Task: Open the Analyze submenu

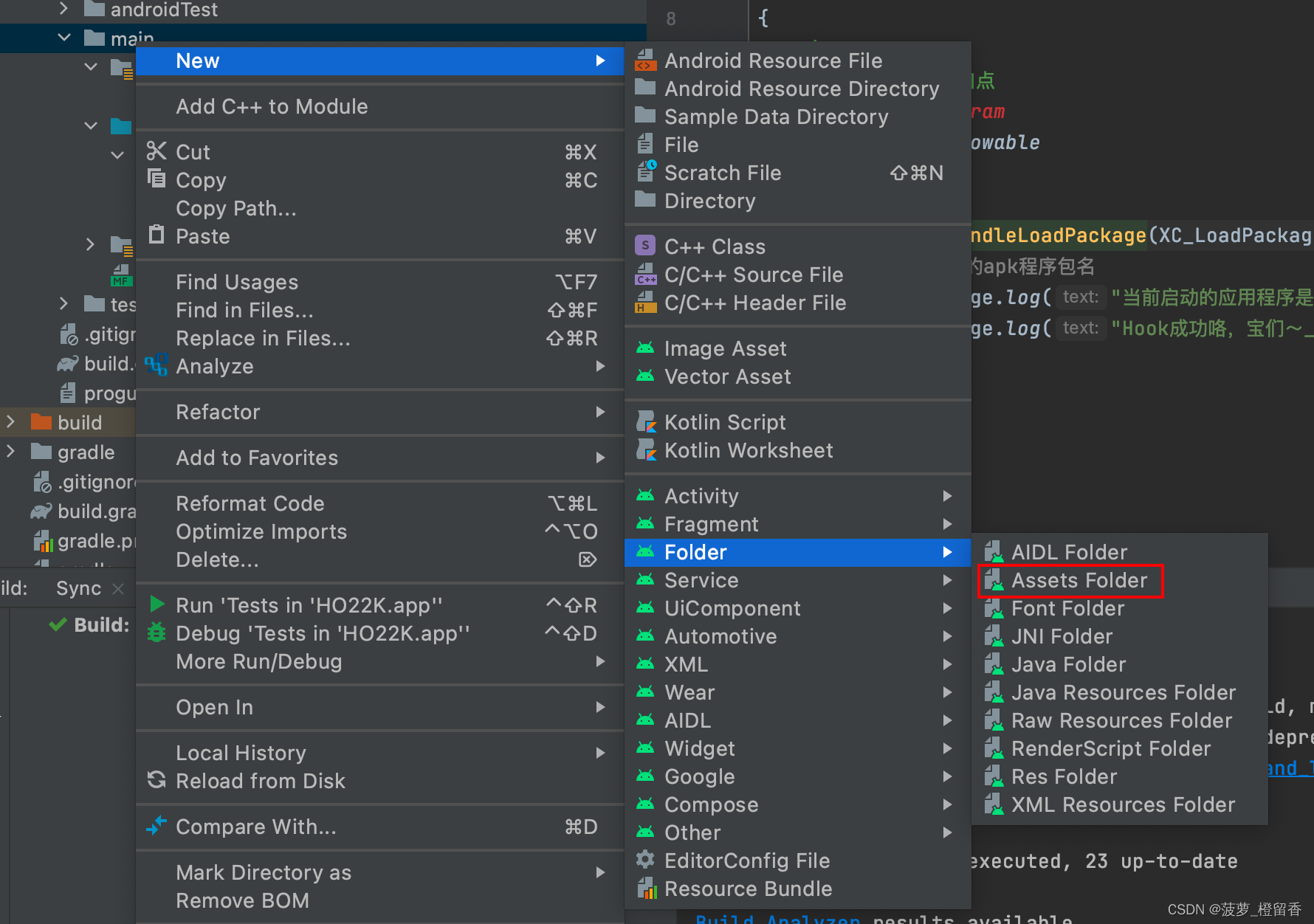Action: [x=381, y=366]
